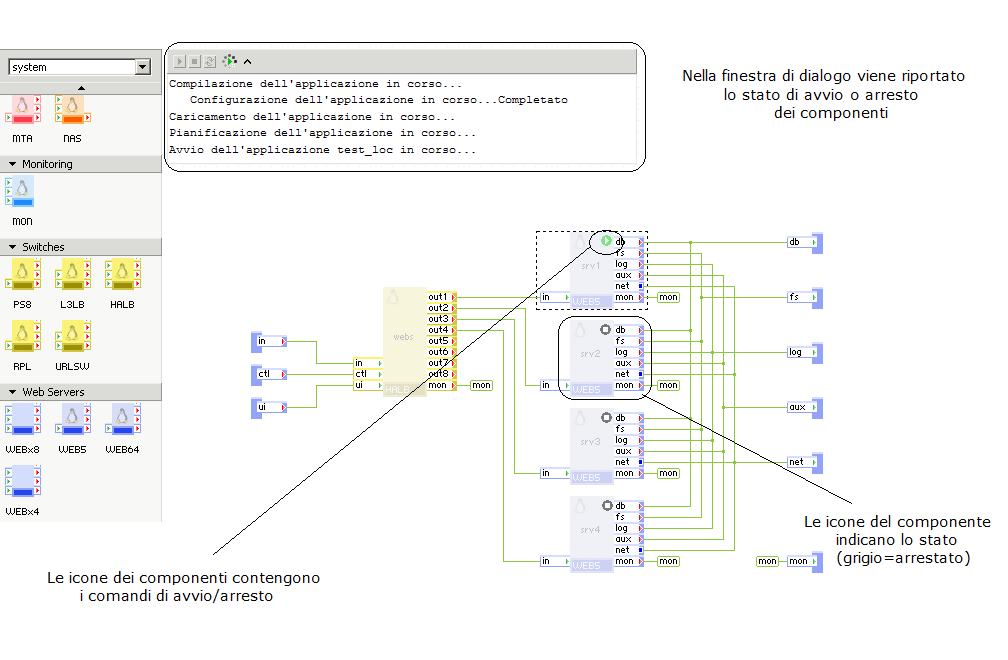Collapse the log dialog with the caret
Screen dimensions: 1008x660
point(248,62)
